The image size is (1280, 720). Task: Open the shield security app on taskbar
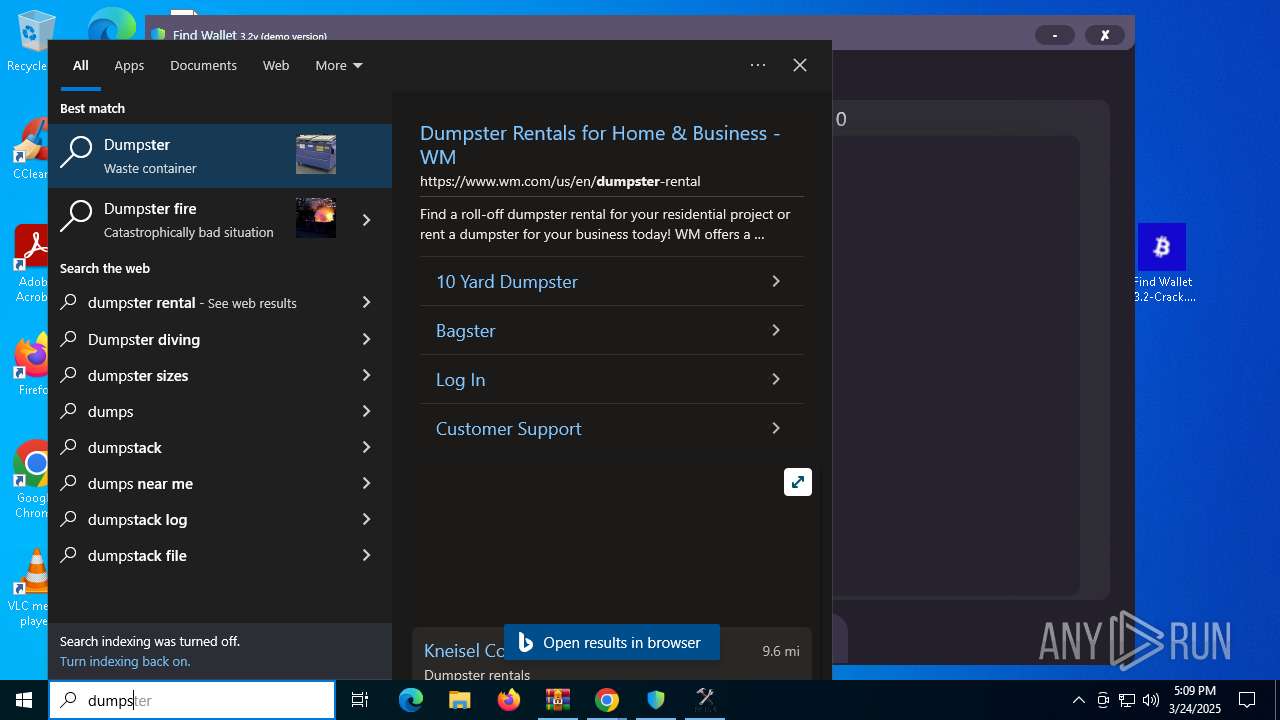656,700
